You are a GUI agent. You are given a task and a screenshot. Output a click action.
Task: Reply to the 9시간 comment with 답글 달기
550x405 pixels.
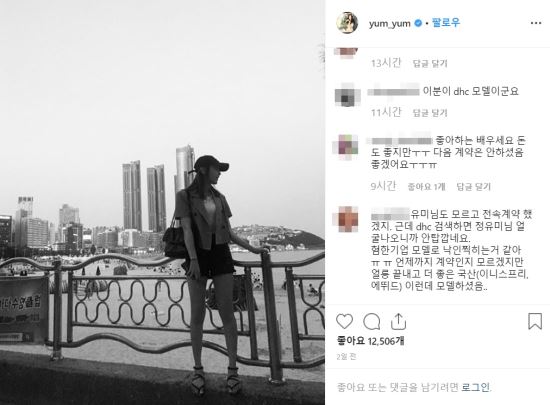click(473, 187)
